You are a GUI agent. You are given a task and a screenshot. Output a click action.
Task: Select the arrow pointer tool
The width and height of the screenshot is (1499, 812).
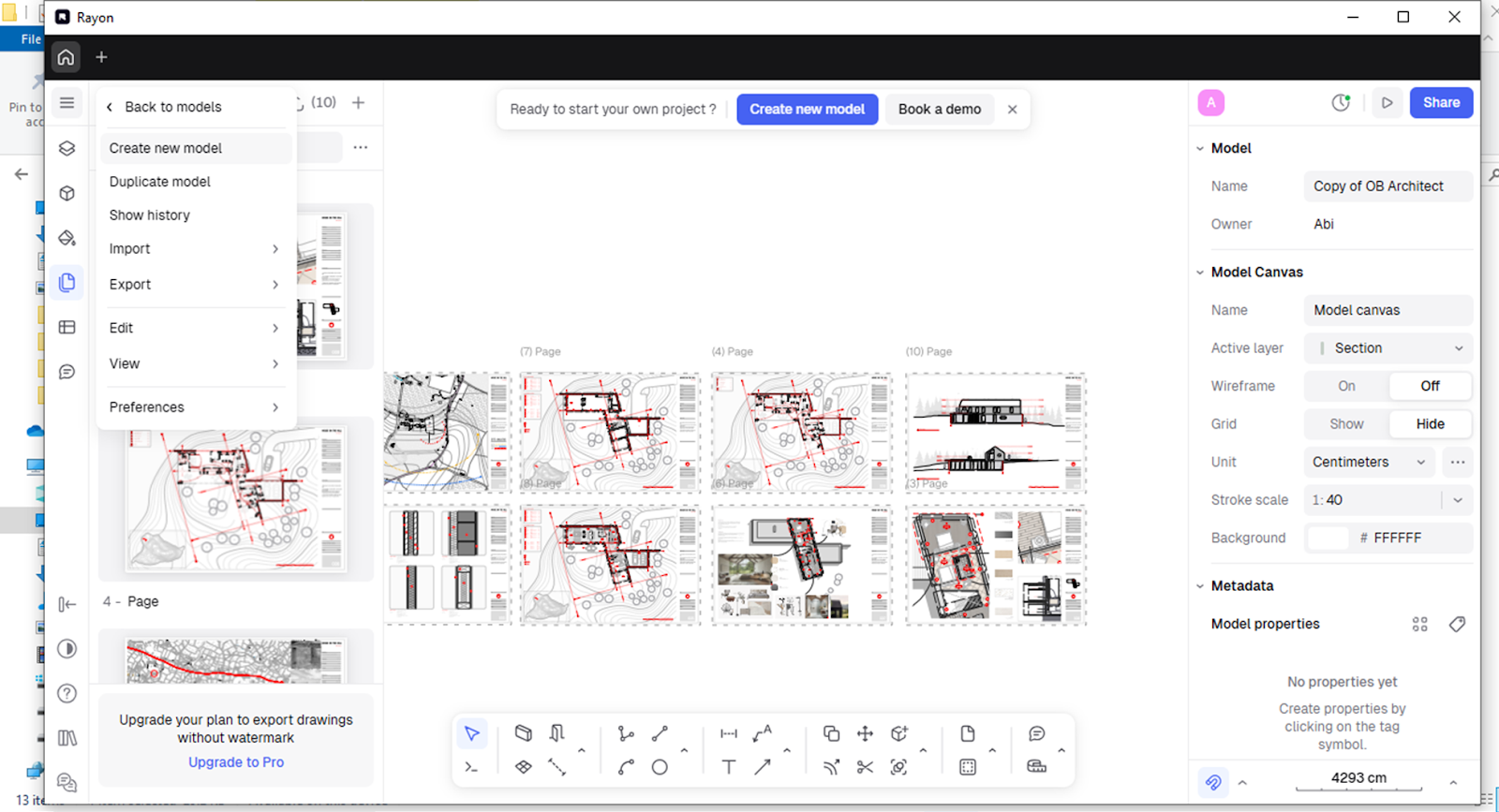point(472,733)
